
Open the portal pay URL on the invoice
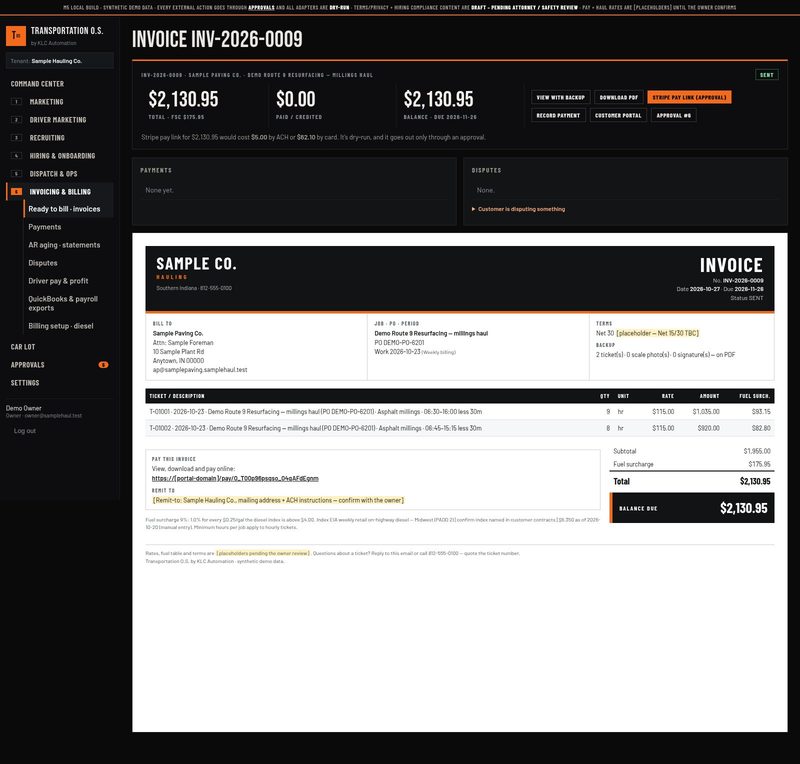tap(235, 478)
